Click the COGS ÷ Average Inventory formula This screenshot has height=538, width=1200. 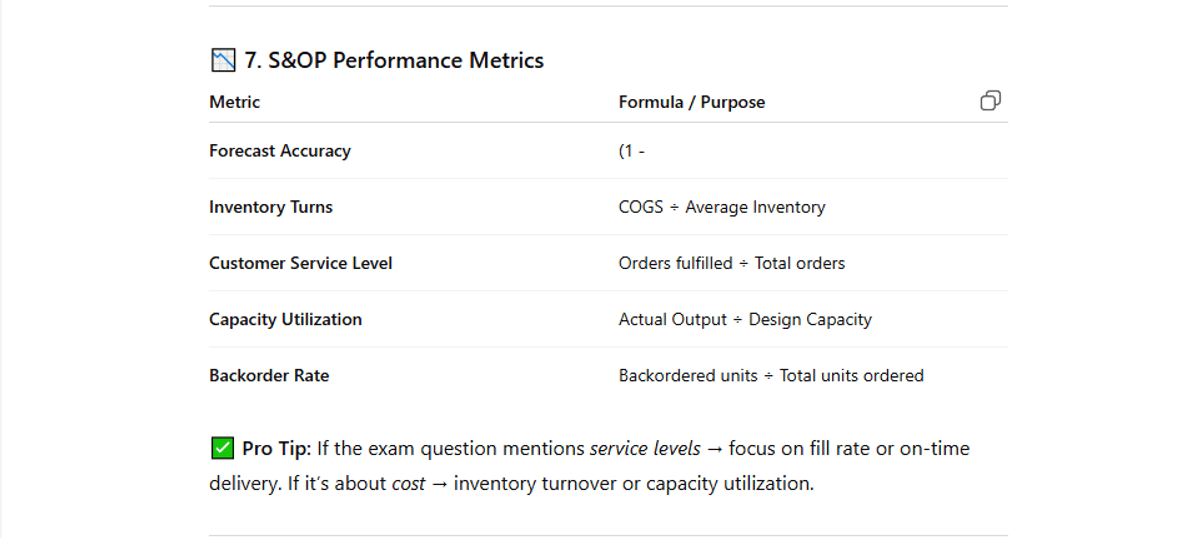coord(722,207)
